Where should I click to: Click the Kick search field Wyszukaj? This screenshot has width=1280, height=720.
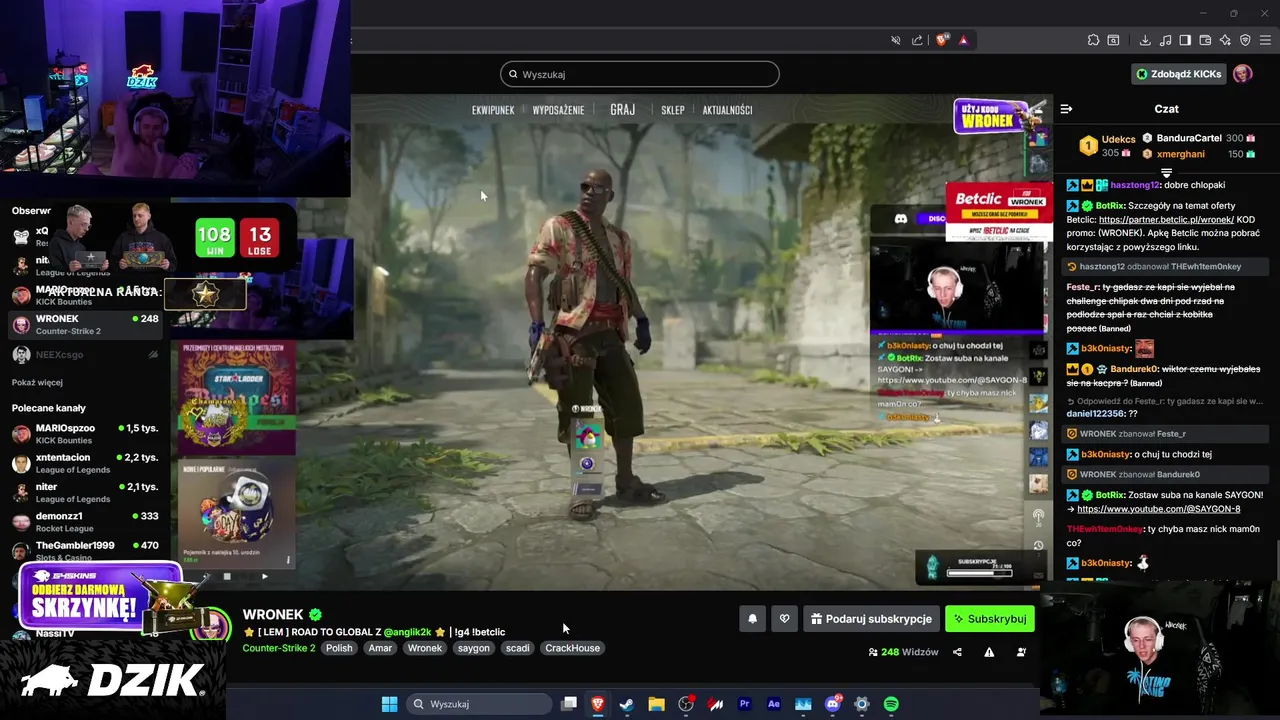click(x=640, y=74)
